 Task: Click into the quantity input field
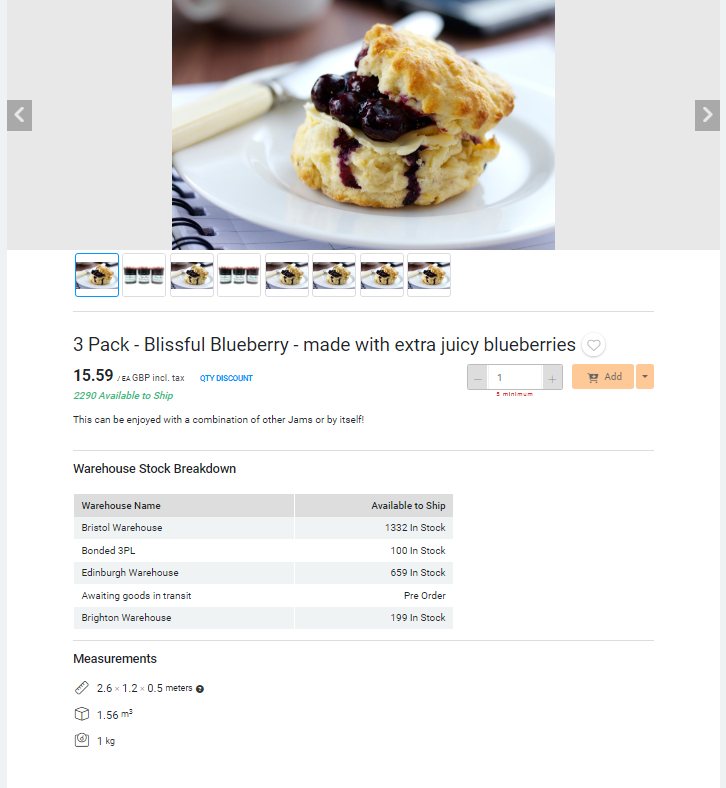click(515, 377)
